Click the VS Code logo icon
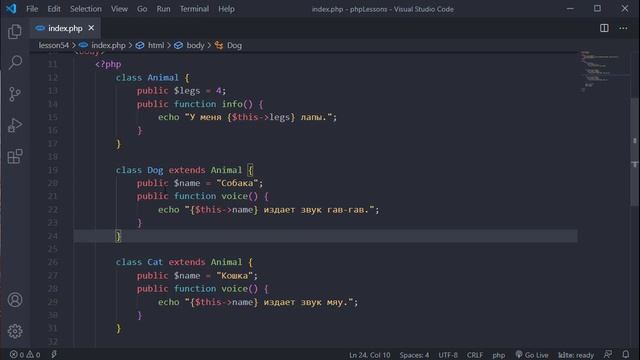640x360 pixels. coord(11,9)
